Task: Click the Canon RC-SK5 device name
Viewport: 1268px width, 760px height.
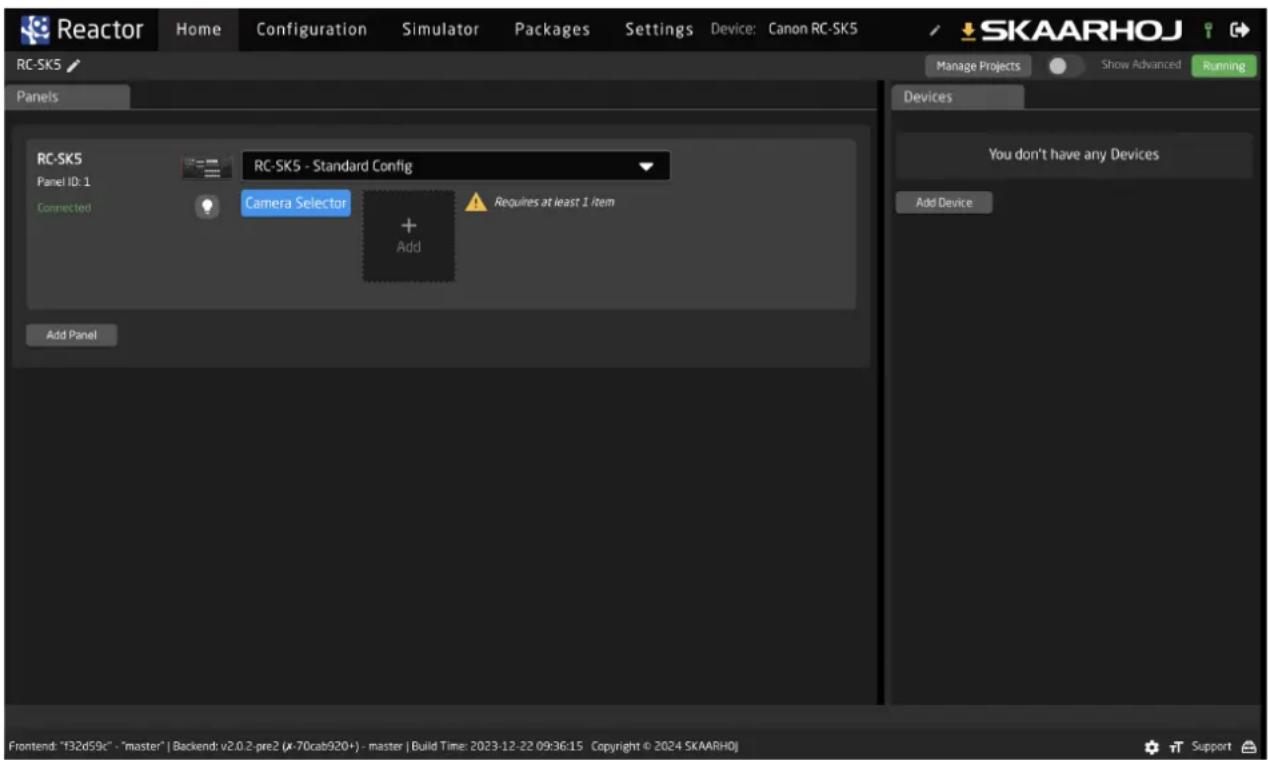Action: tap(813, 29)
